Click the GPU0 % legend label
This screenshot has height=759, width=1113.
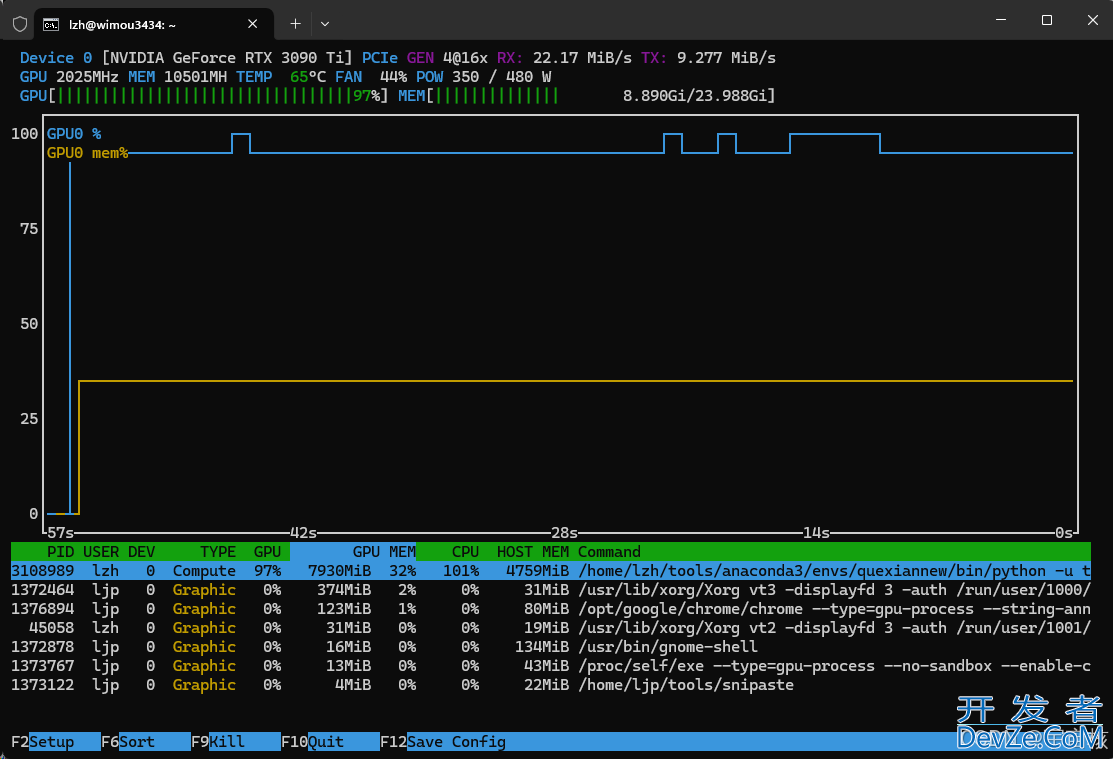74,133
